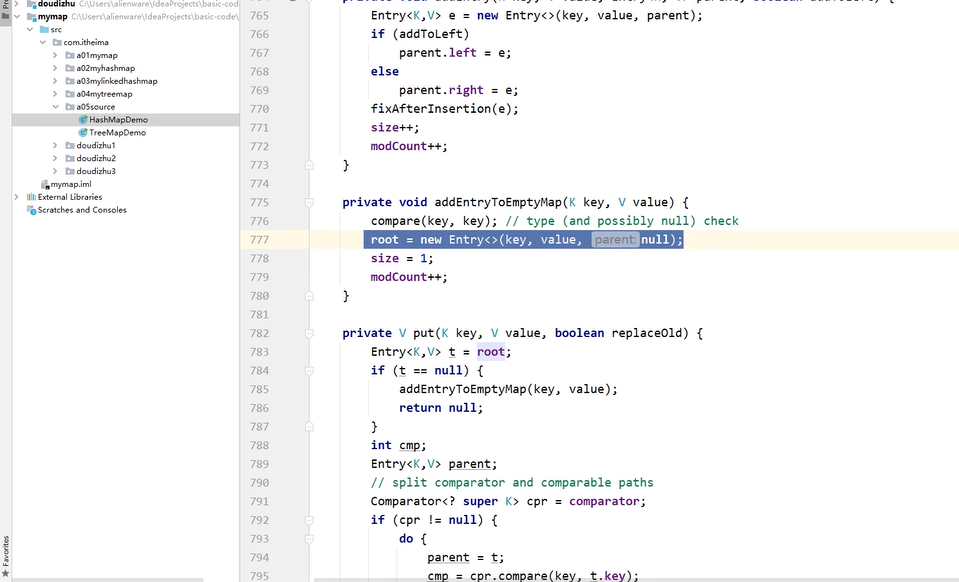Collapse the a05source package

(57, 106)
